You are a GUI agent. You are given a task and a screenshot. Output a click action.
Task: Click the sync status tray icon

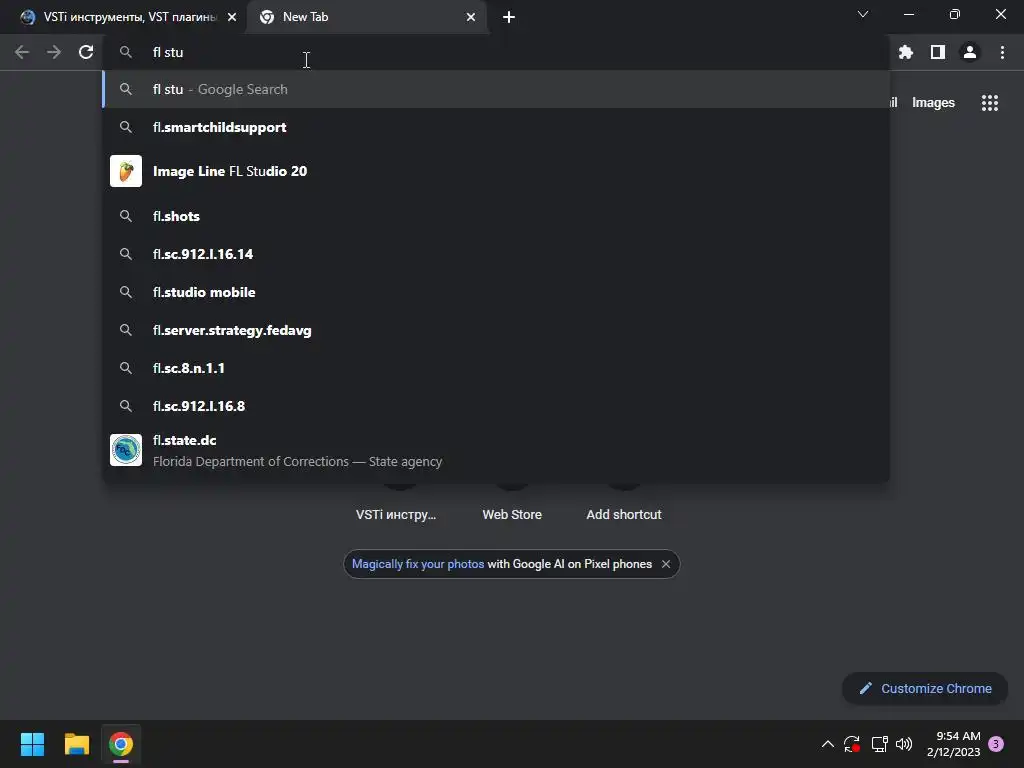(852, 744)
